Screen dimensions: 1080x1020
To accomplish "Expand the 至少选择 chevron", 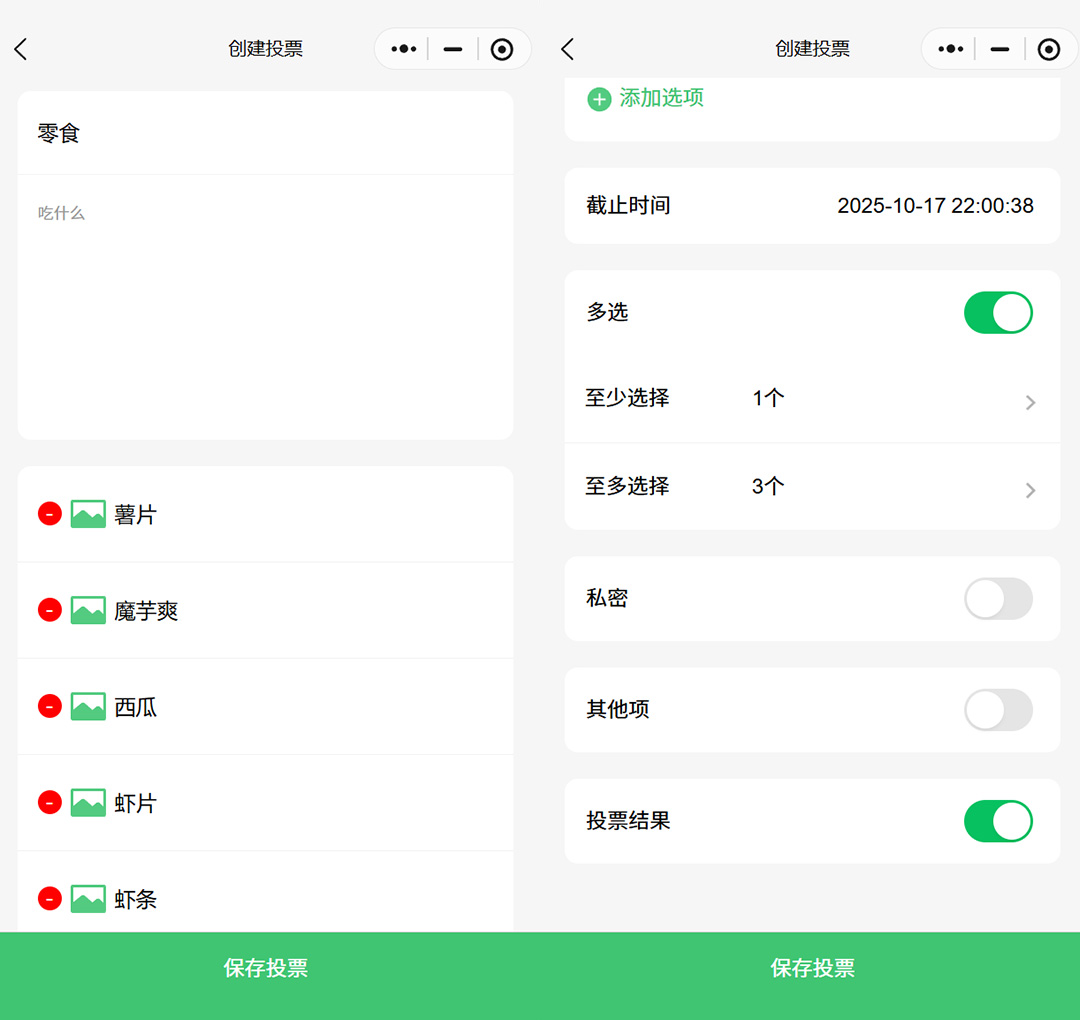I will (1030, 402).
